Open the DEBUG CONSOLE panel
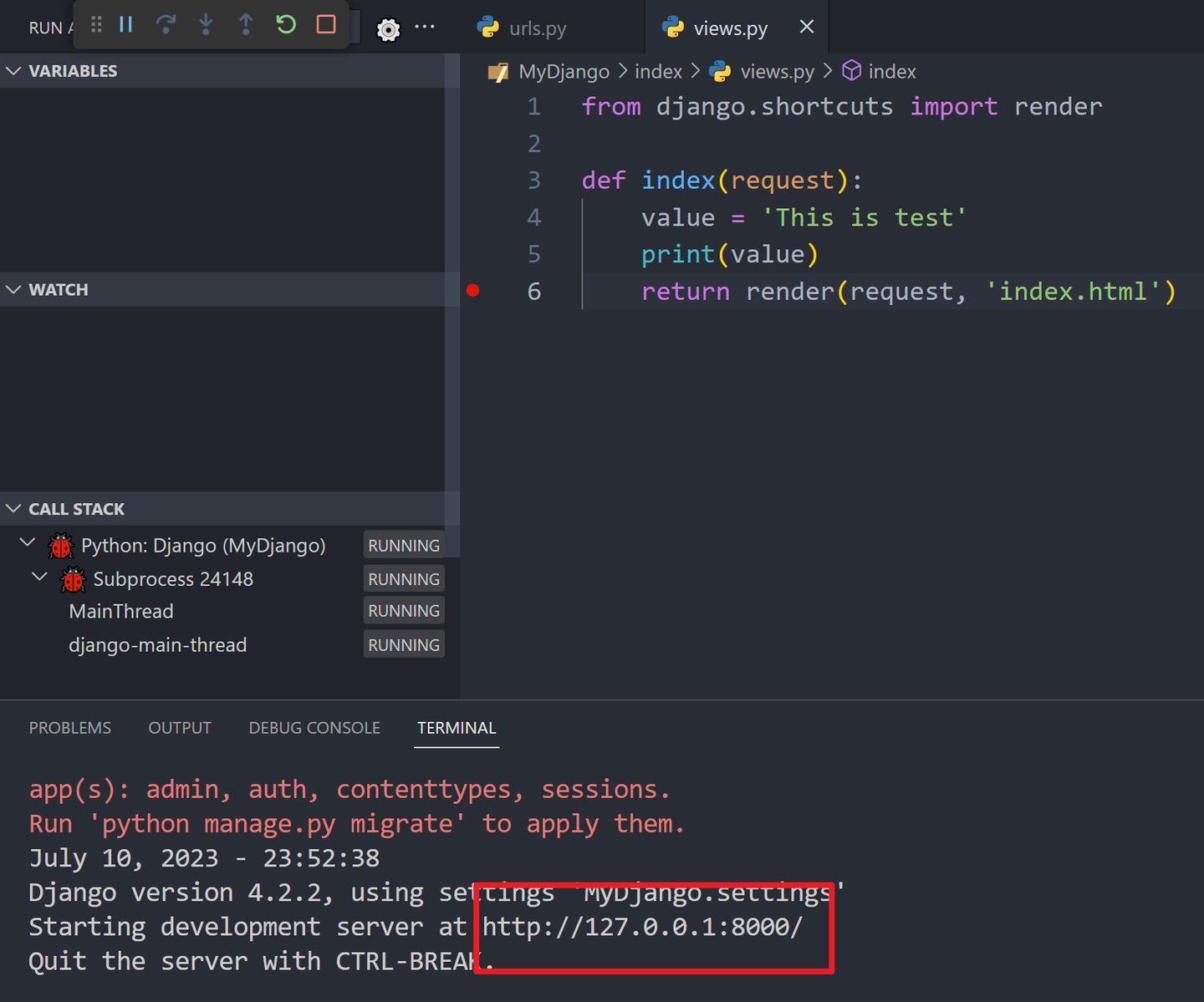1204x1002 pixels. pos(314,728)
